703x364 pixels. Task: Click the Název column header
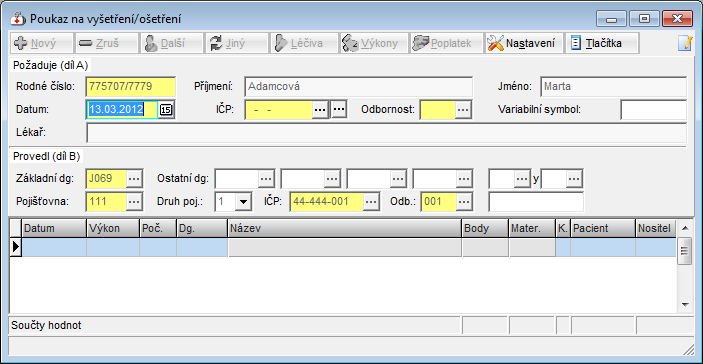pos(345,228)
